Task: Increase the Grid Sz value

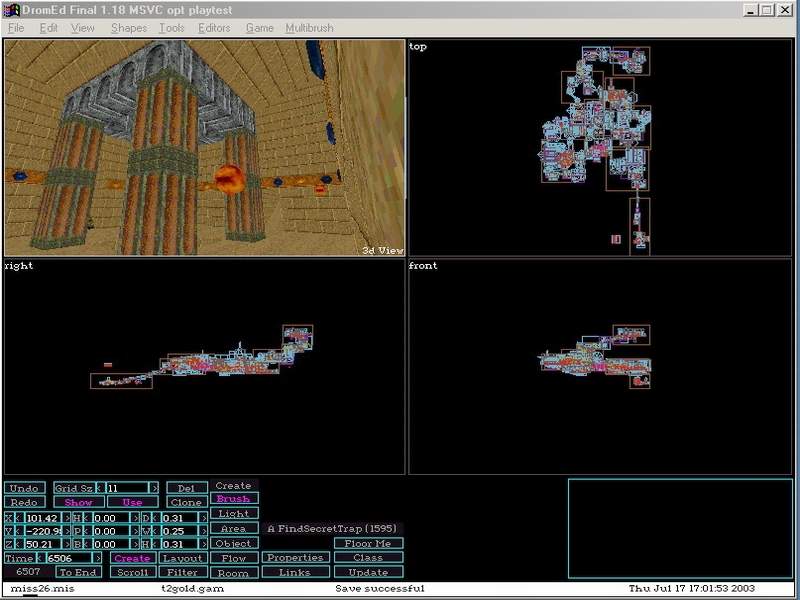Action: pyautogui.click(x=154, y=488)
